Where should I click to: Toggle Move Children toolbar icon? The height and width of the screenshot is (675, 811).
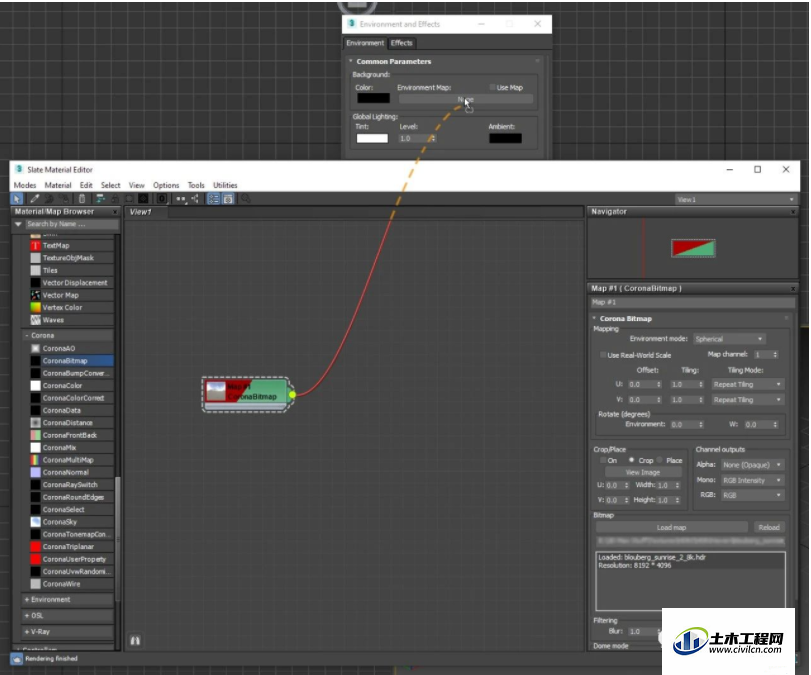point(100,199)
